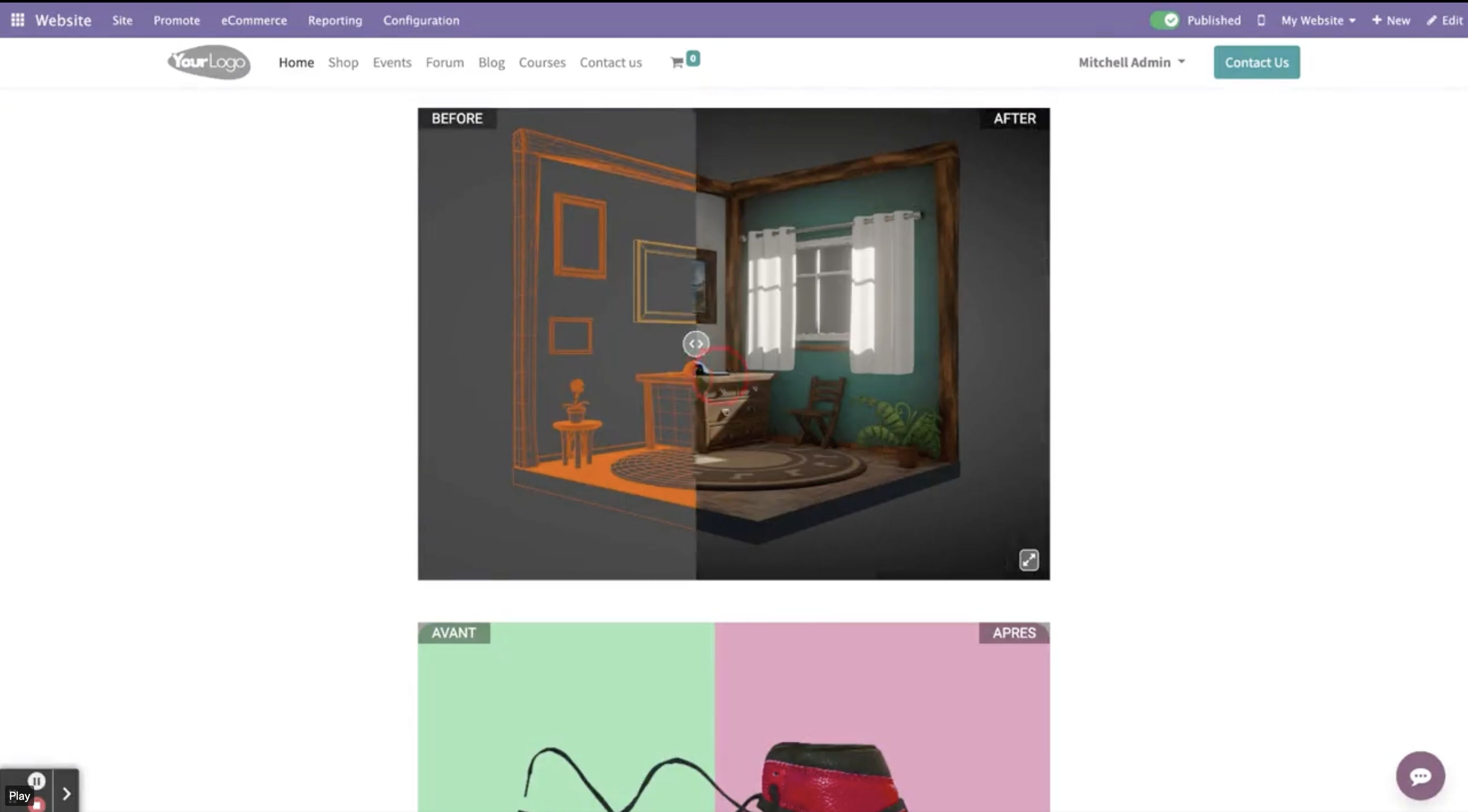Expand the recorder panel chevron arrow
This screenshot has height=812, width=1468.
click(66, 793)
